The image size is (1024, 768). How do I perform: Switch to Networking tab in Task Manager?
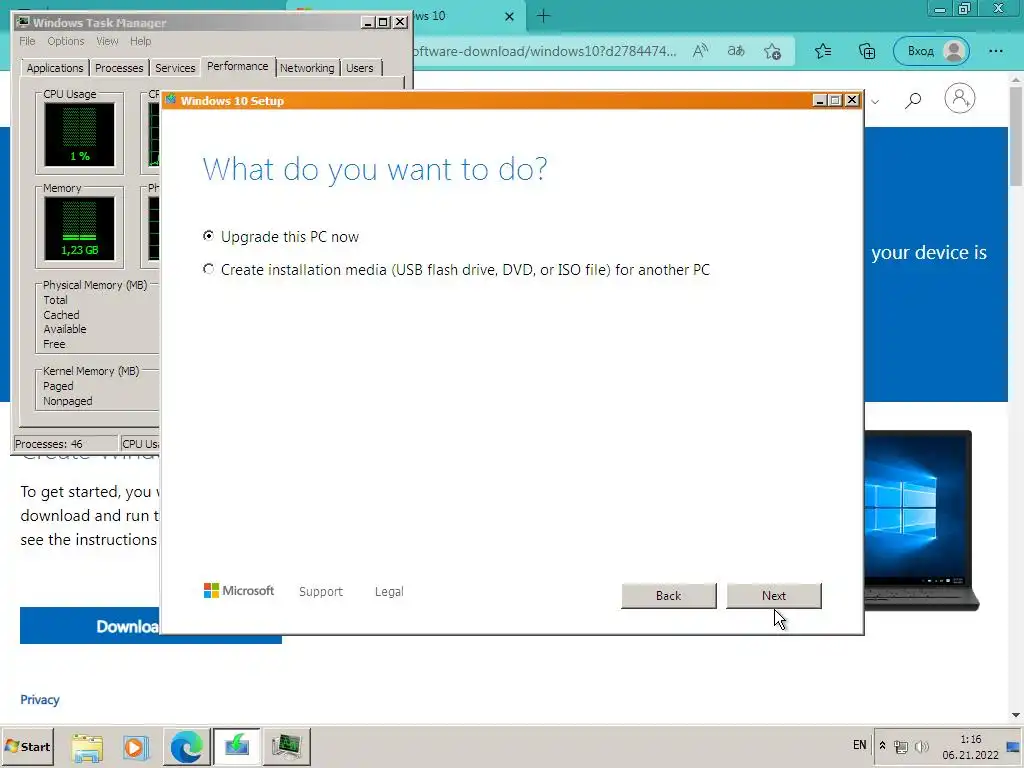click(307, 68)
